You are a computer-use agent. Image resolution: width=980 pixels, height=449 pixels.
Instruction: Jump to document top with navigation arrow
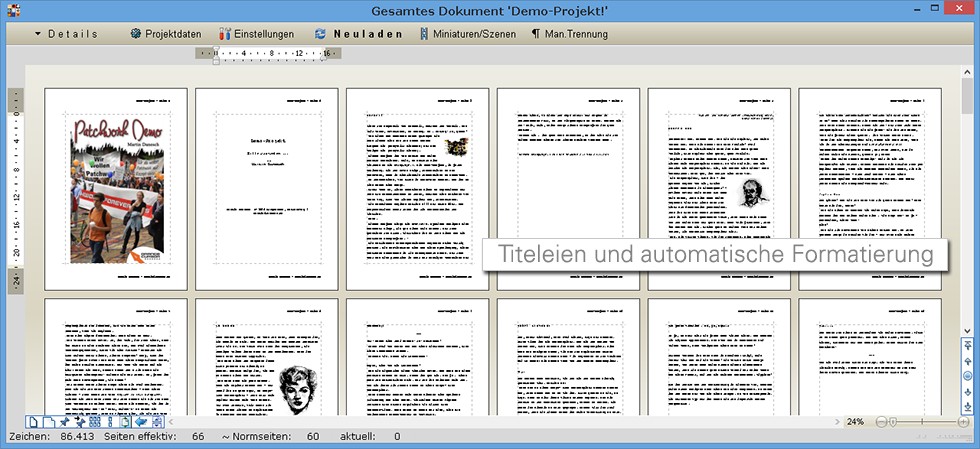[967, 345]
